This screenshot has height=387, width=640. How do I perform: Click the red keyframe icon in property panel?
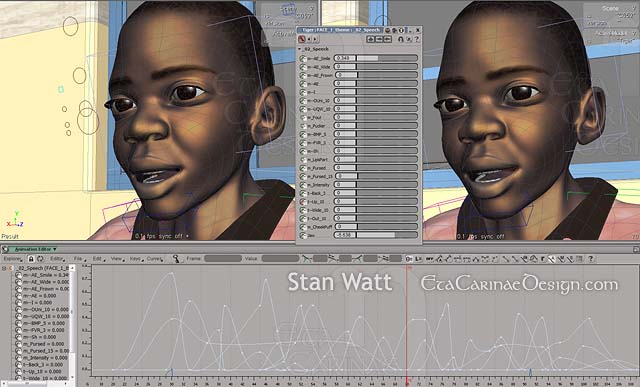click(x=302, y=39)
